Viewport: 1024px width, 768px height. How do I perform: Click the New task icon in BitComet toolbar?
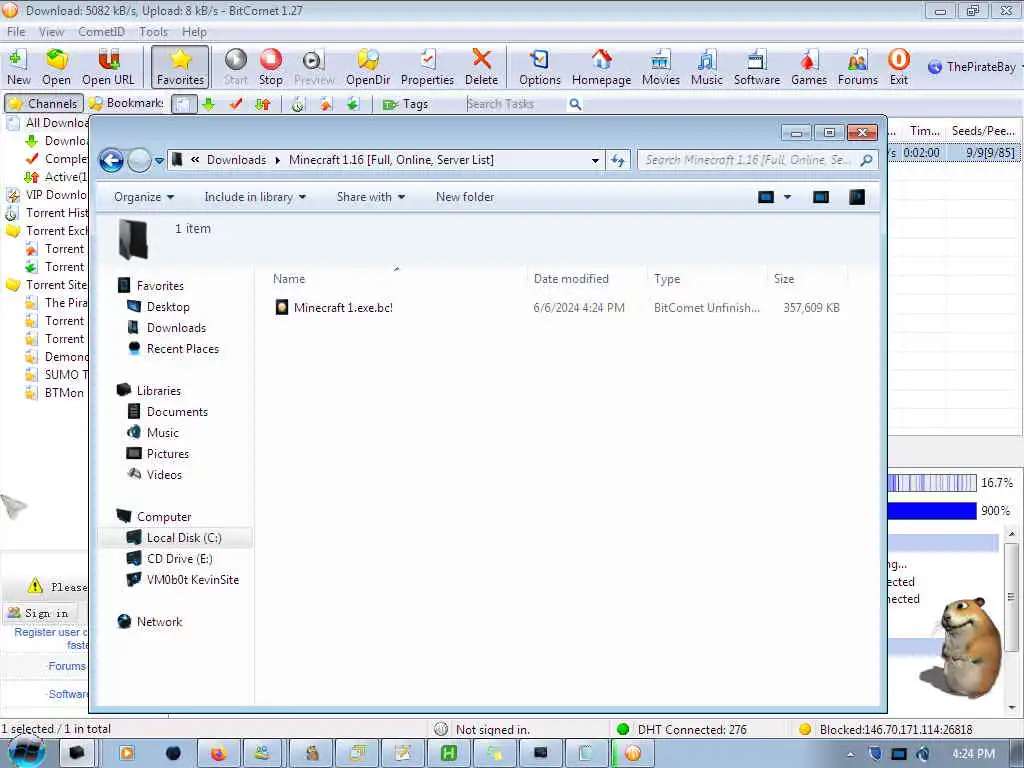[x=18, y=67]
